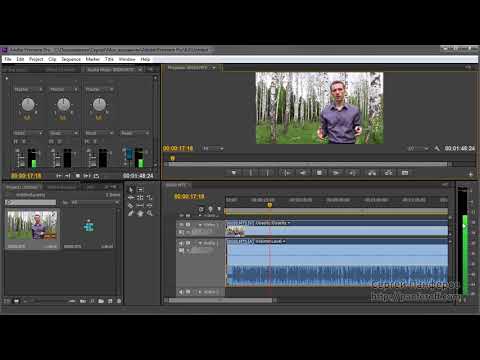The width and height of the screenshot is (480, 360).
Task: Open the Sequence menu
Action: (71, 59)
